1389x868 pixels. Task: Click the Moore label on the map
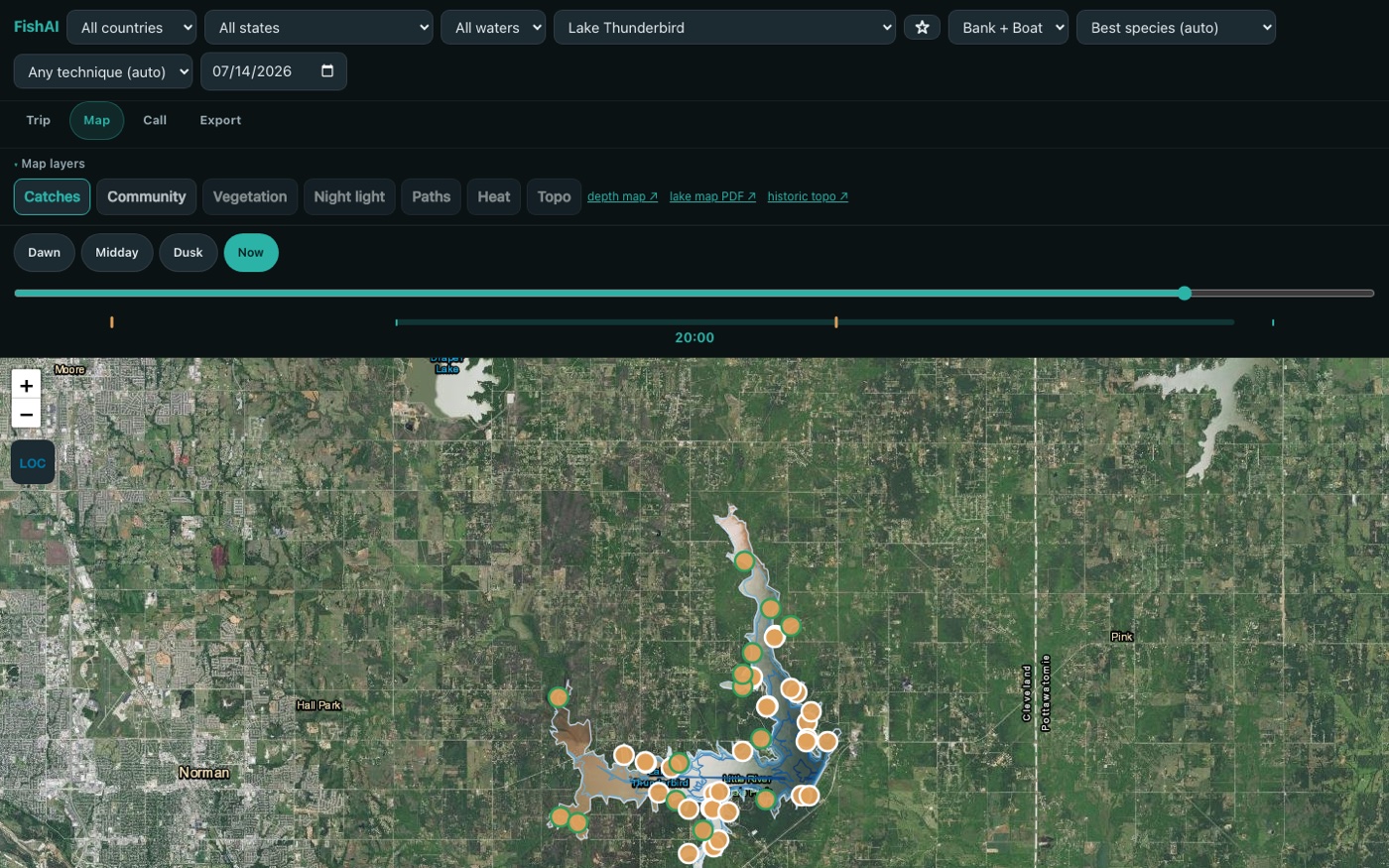pos(69,370)
